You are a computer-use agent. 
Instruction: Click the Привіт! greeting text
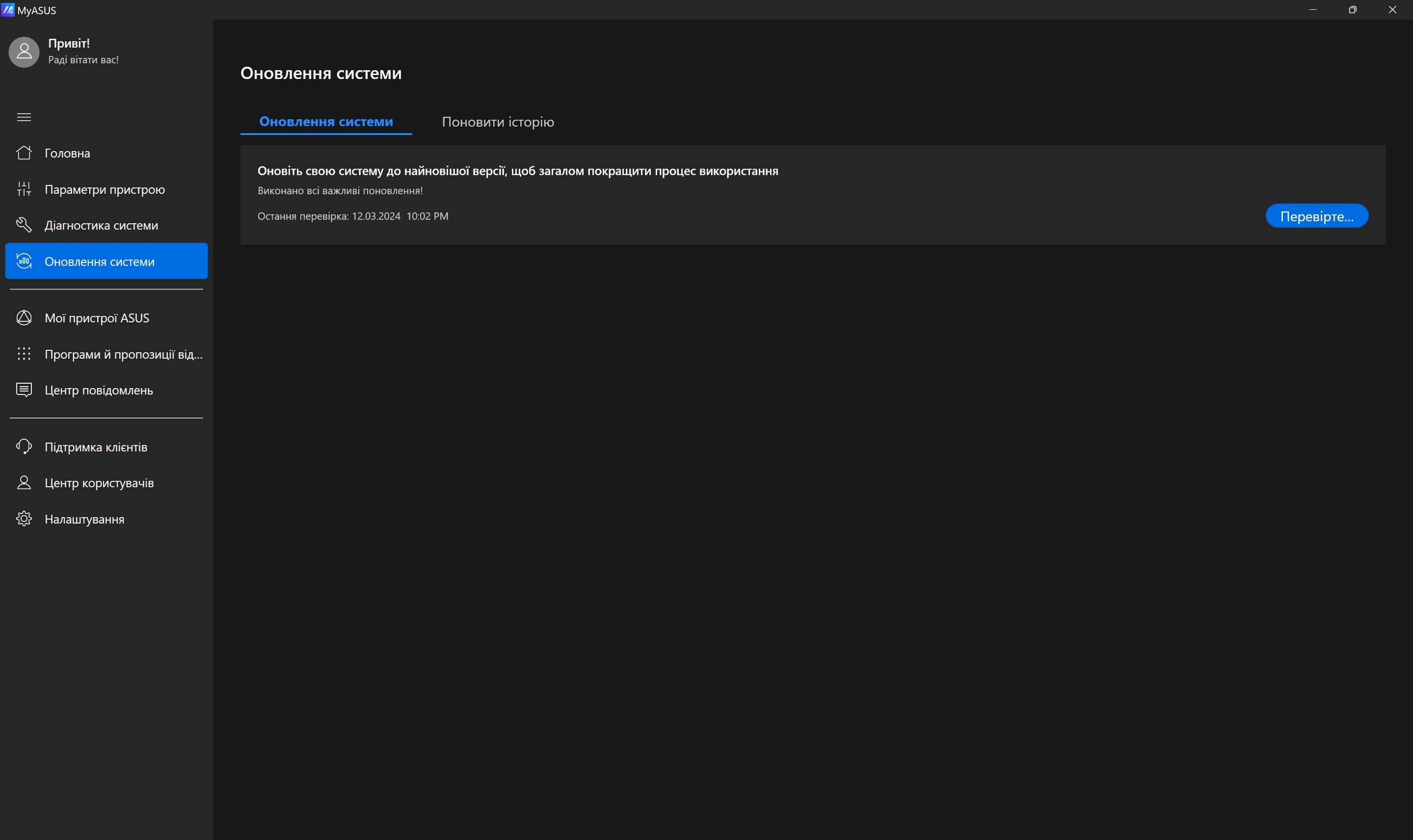69,43
